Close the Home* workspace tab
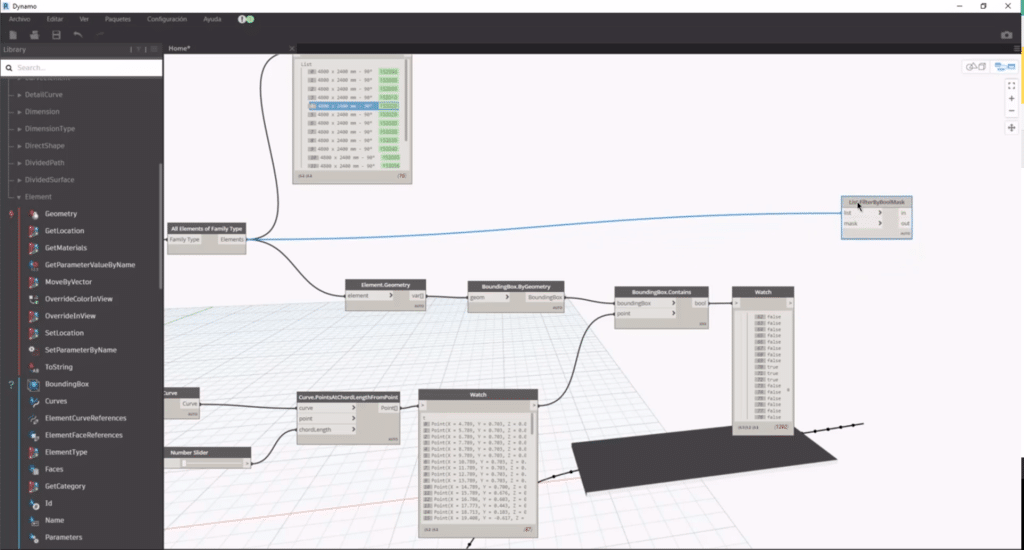Viewport: 1024px width, 550px height. point(292,48)
